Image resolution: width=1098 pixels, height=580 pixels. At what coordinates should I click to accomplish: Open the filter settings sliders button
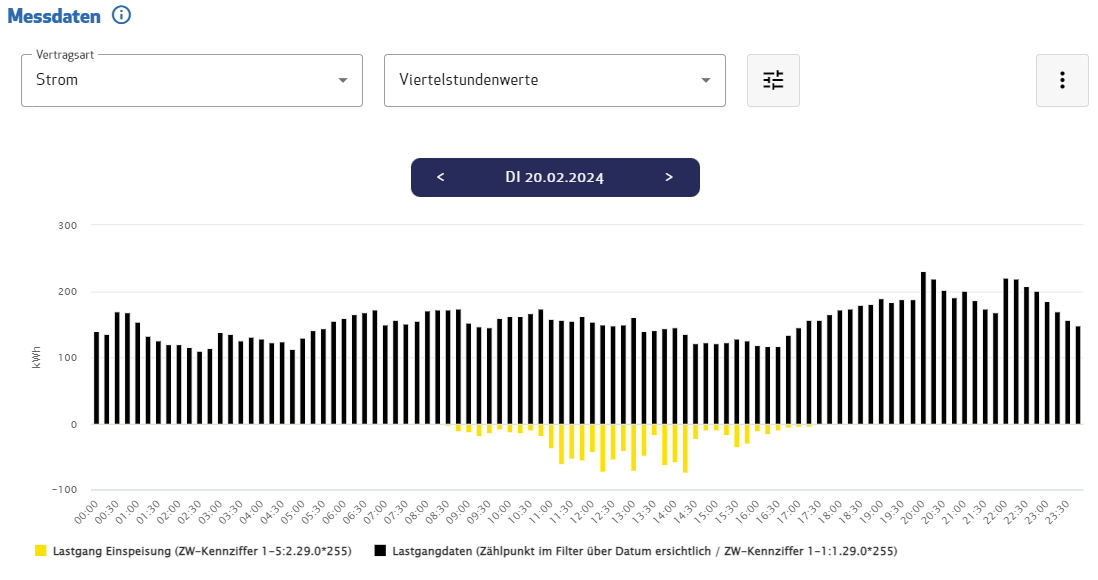coord(773,80)
